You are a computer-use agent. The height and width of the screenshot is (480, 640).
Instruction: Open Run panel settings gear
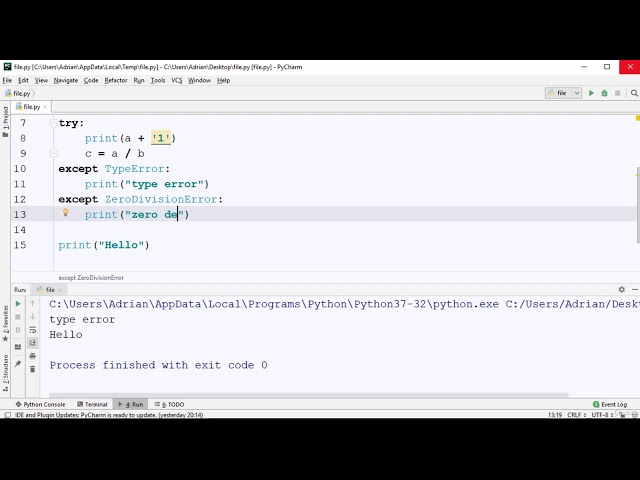coord(622,289)
